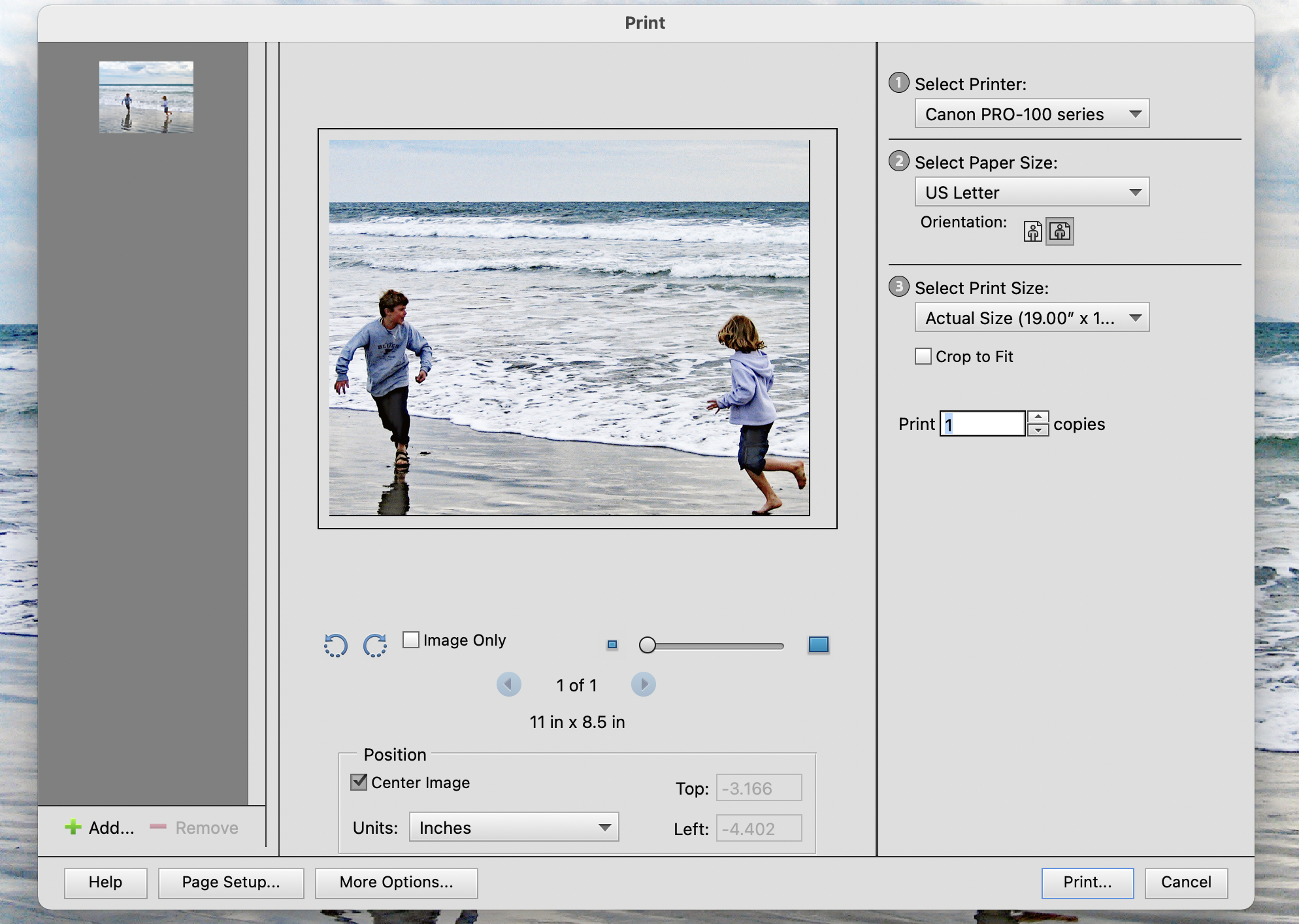Rotate image clockwise with right rotate icon
1299x924 pixels.
[375, 645]
